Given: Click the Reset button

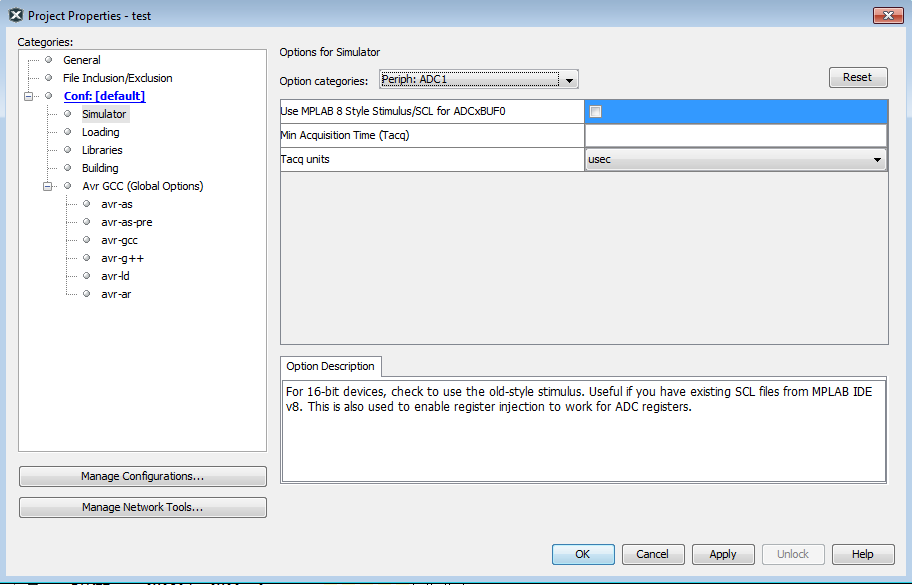Looking at the screenshot, I should point(858,77).
